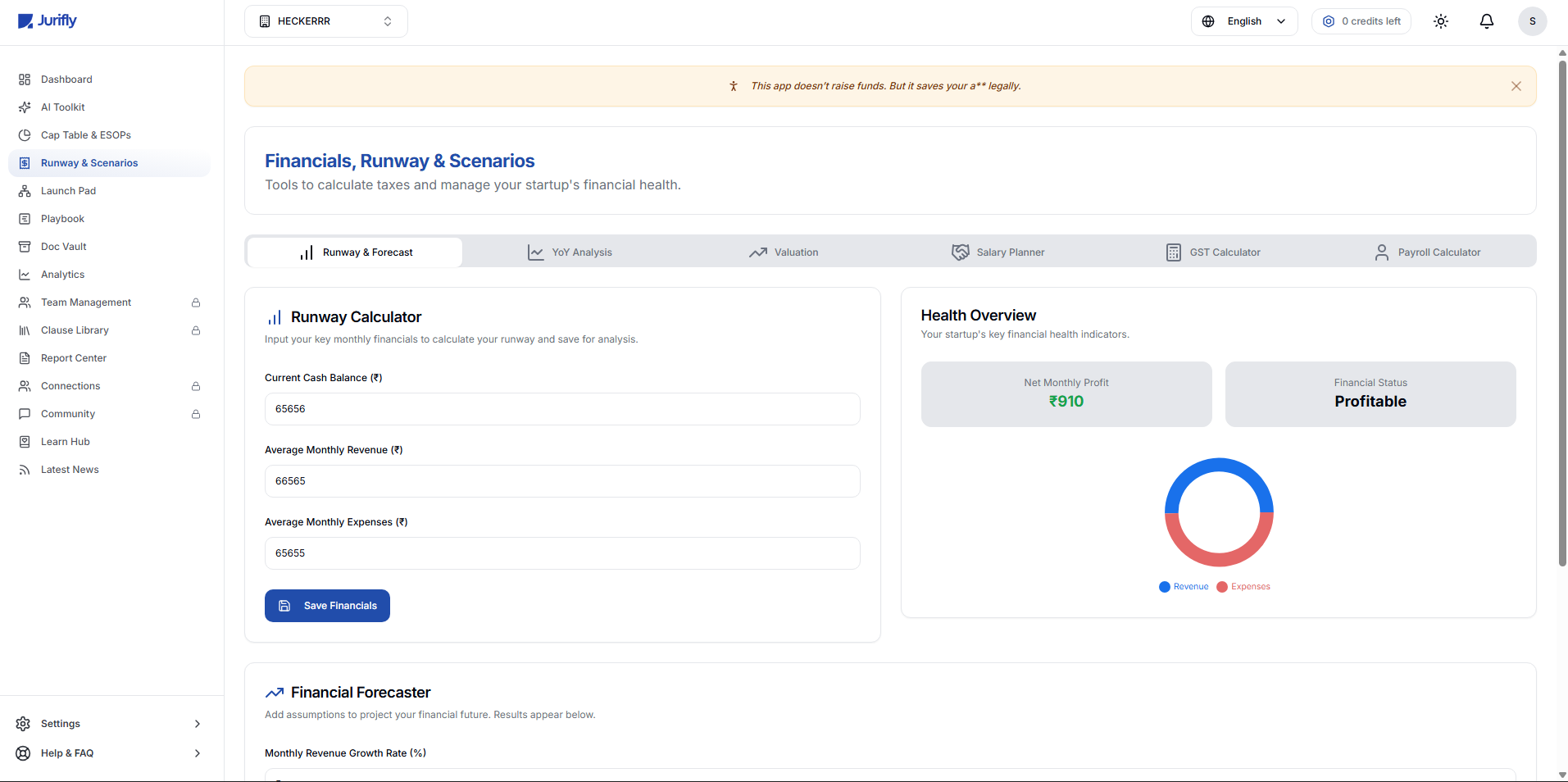The width and height of the screenshot is (1568, 782).
Task: Switch to the GST Calculator tab
Action: pos(1213,252)
